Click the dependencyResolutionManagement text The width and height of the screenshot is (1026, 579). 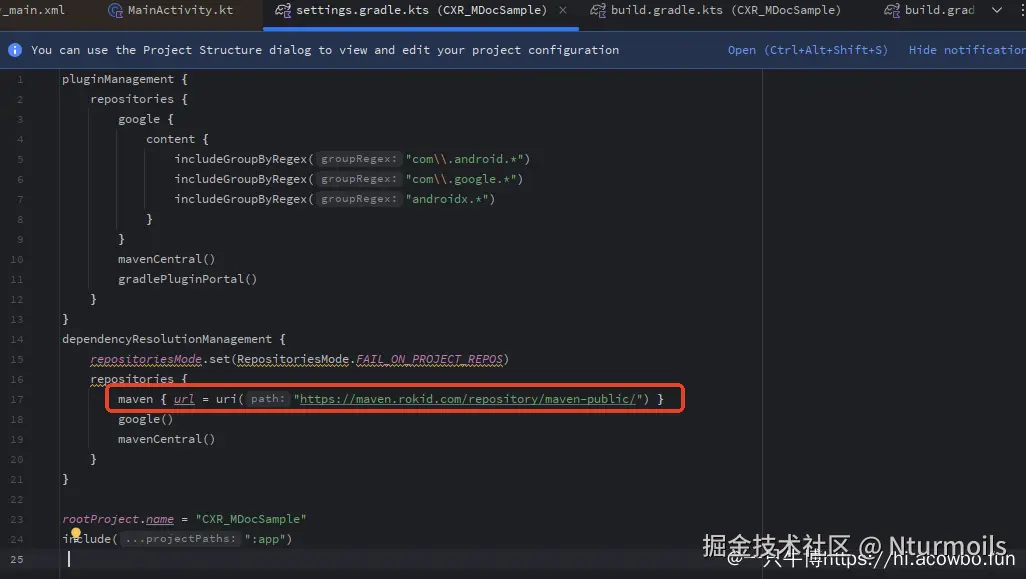pyautogui.click(x=167, y=340)
